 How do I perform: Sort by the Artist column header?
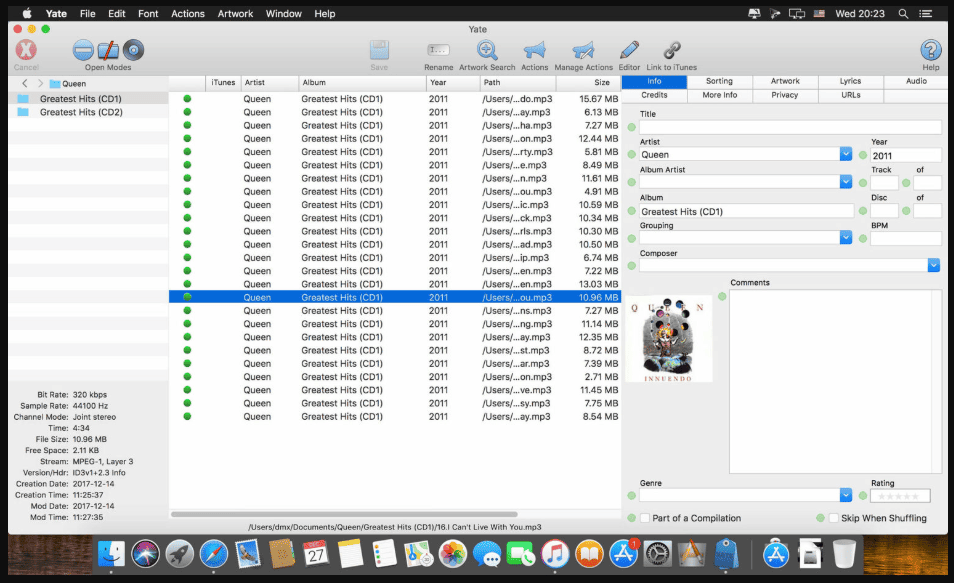(x=270, y=83)
